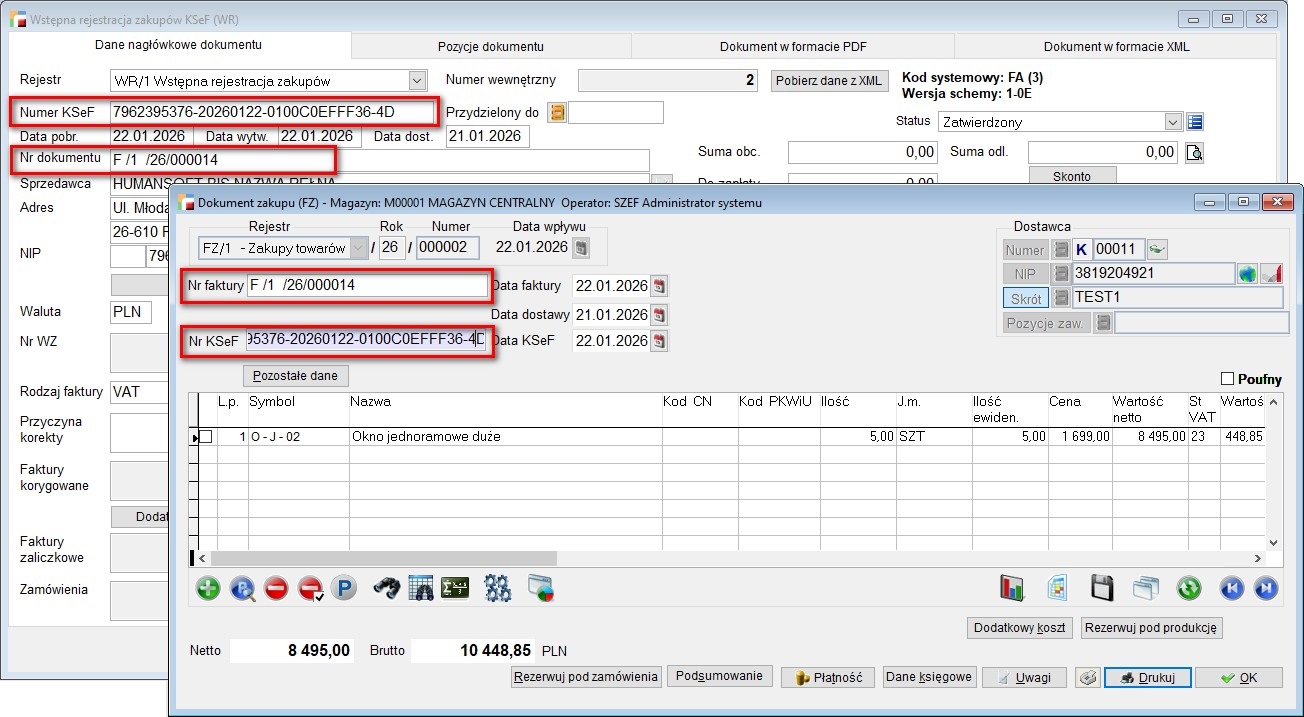Viewport: 1304px width, 717px height.
Task: Click the globe icon beside the NIP field
Action: pos(1247,274)
